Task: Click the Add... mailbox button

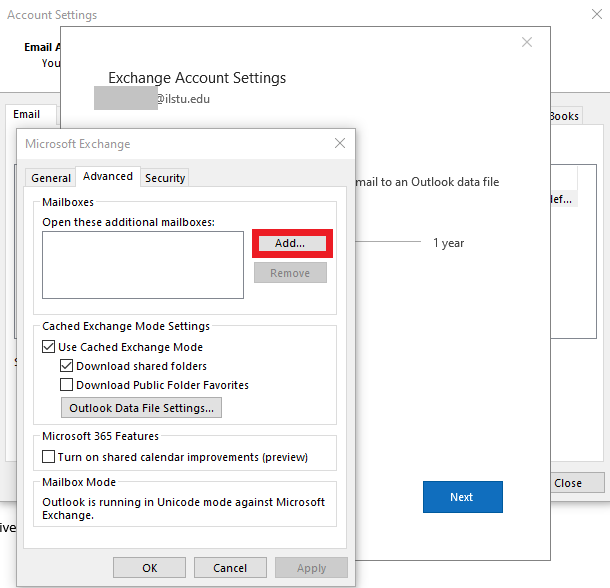Action: (x=292, y=243)
